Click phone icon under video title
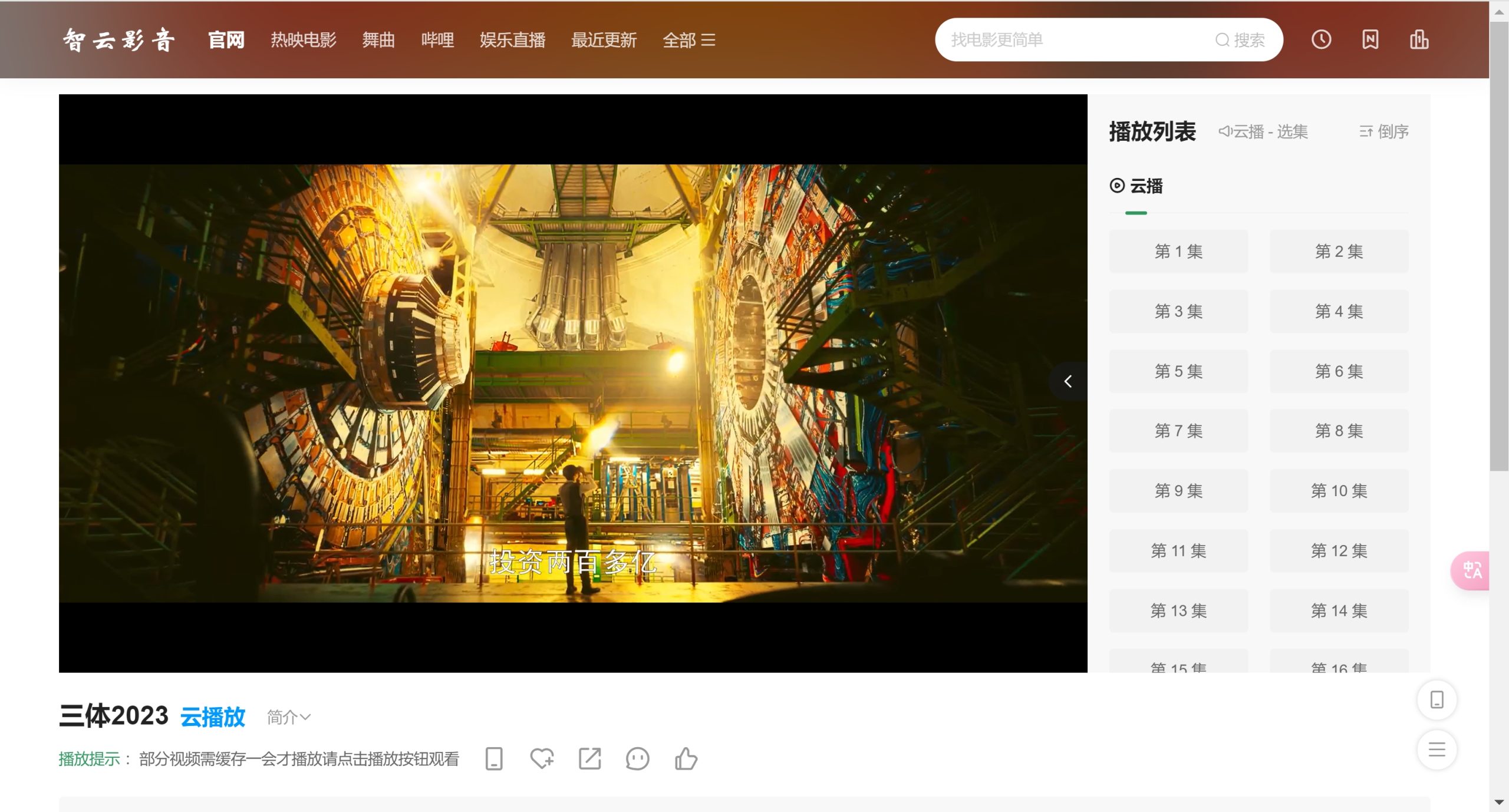 pos(494,758)
